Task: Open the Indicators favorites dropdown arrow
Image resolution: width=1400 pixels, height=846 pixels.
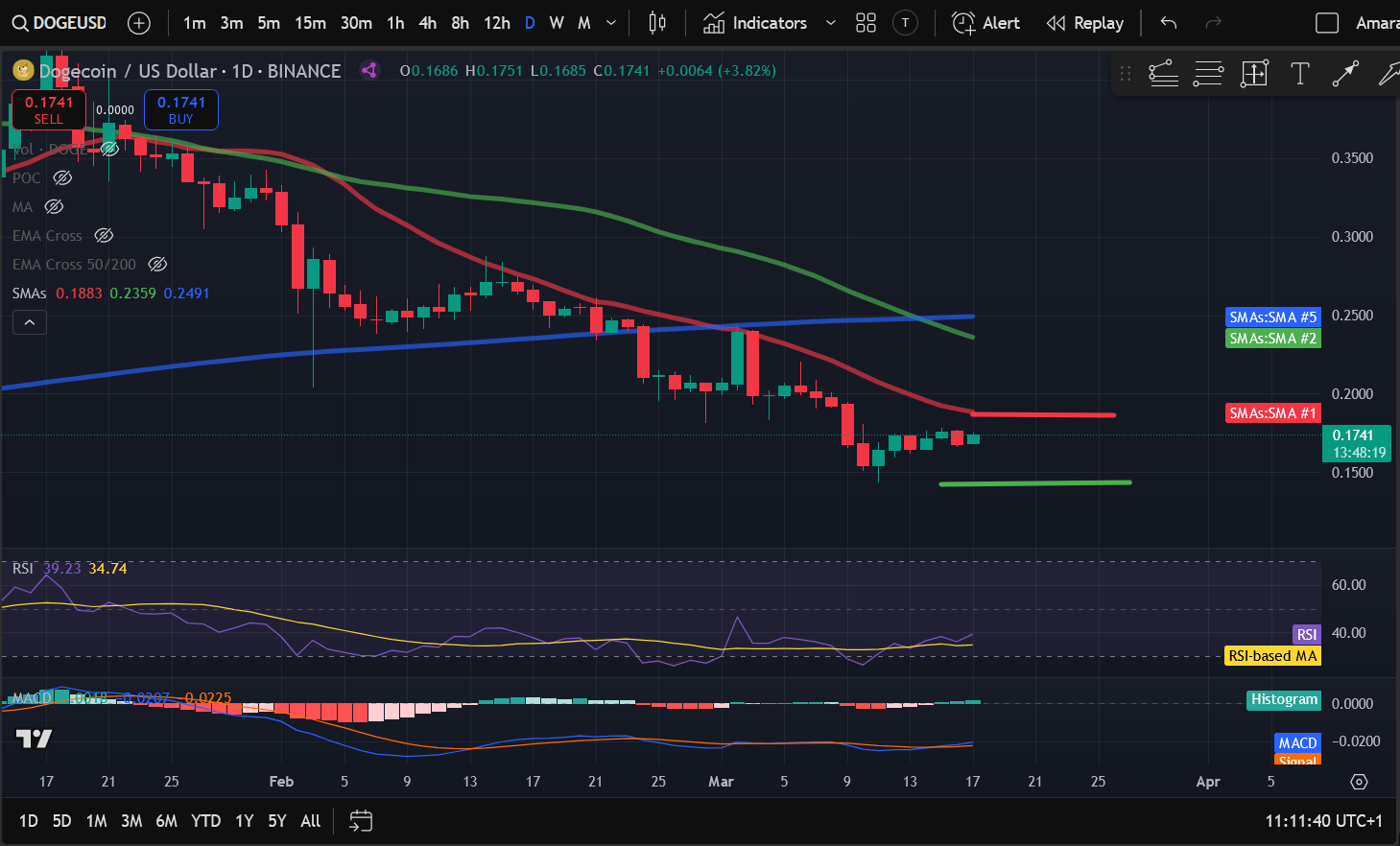Action: 831,23
